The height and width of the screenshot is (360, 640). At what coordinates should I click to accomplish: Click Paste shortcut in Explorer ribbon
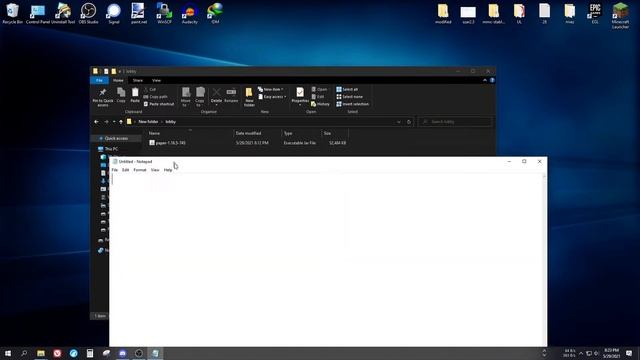[x=159, y=104]
